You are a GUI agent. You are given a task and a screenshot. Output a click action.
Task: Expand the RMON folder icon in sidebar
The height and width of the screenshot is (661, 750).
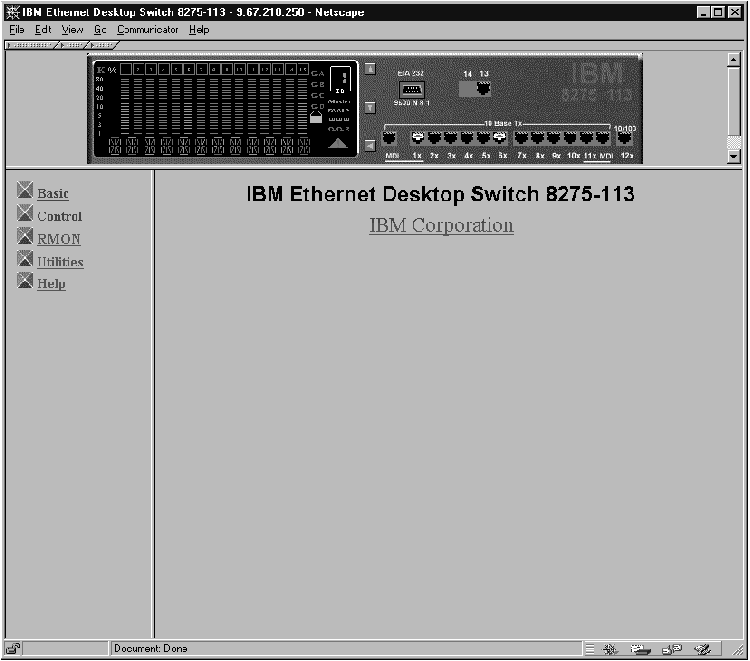click(x=25, y=237)
